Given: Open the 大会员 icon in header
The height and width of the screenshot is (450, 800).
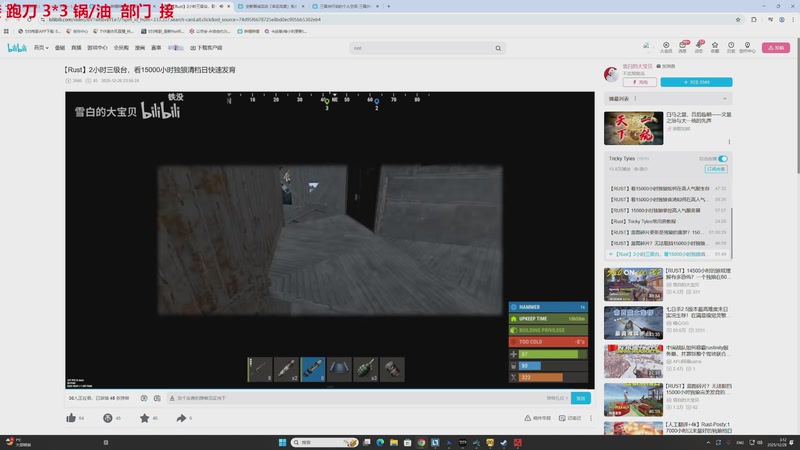Looking at the screenshot, I should 666,47.
